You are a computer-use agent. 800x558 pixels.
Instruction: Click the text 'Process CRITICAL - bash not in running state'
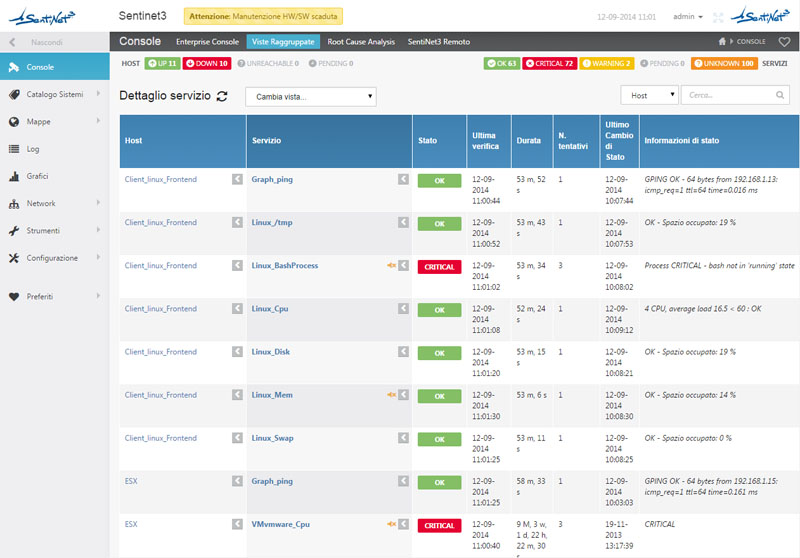pos(719,265)
